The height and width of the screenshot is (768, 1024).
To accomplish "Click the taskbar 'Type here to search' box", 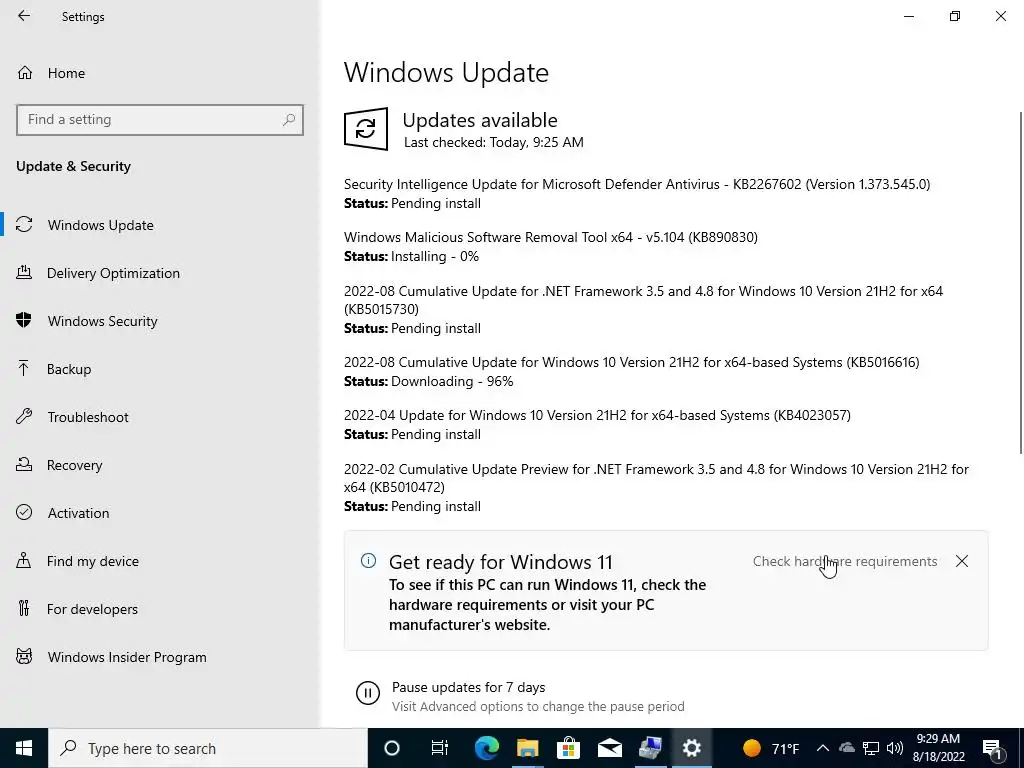I will [x=208, y=748].
